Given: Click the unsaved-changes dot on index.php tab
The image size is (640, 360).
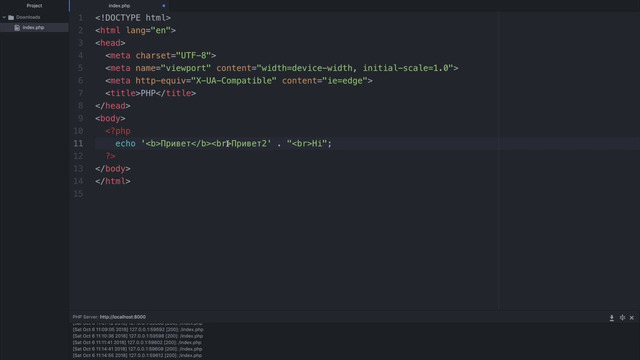Looking at the screenshot, I should point(164,6).
